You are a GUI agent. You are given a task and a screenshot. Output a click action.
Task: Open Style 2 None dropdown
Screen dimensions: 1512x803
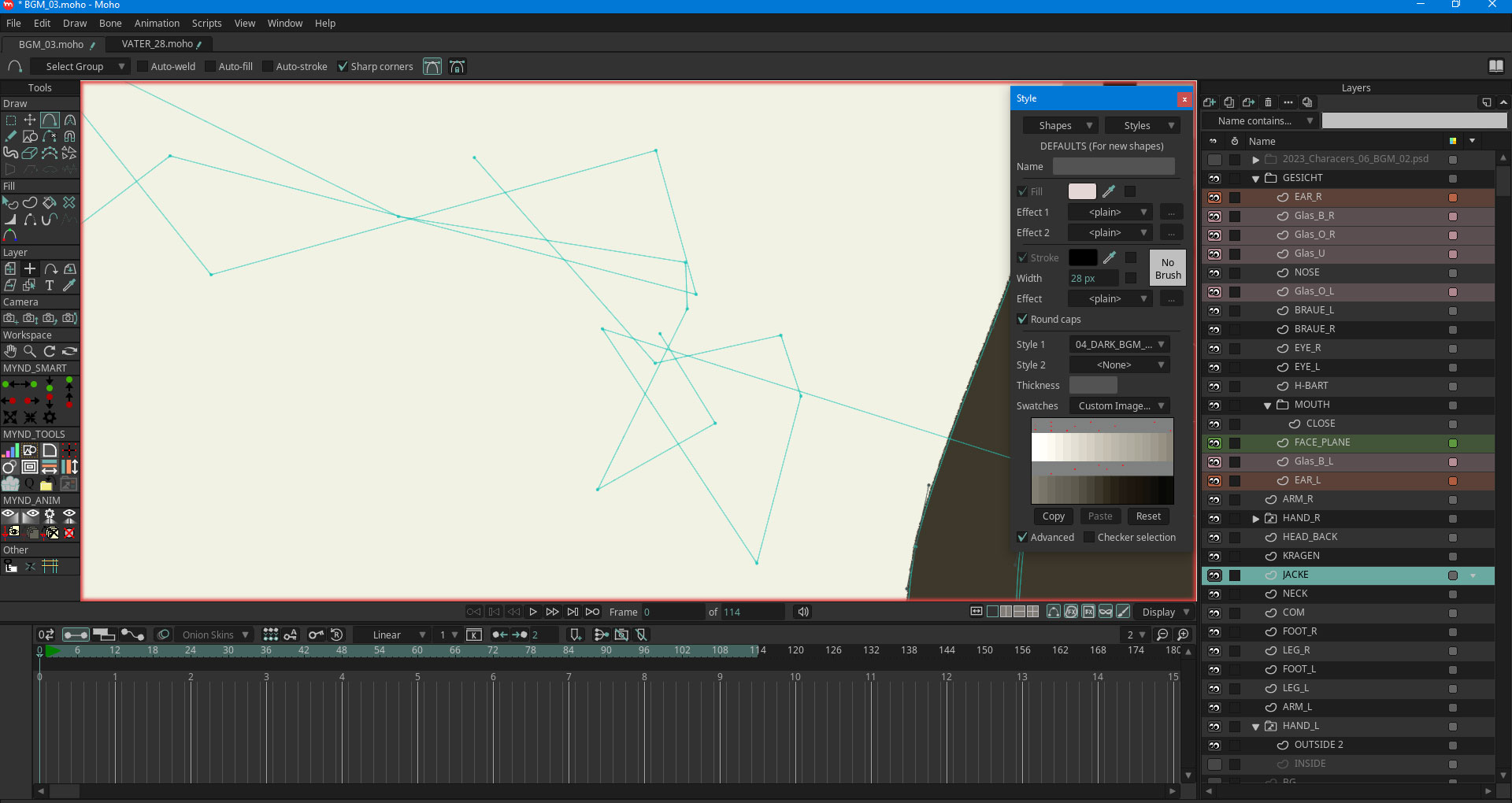pos(1118,364)
